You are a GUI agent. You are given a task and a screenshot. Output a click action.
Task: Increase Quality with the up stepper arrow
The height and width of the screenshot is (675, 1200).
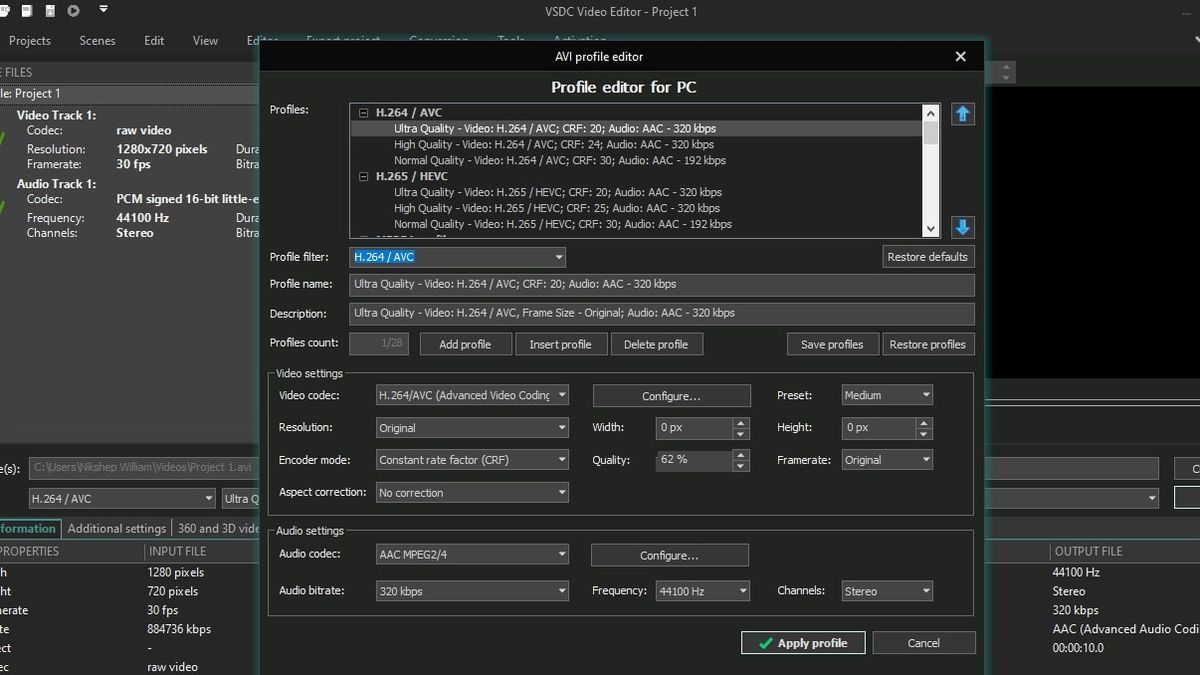pyautogui.click(x=740, y=455)
